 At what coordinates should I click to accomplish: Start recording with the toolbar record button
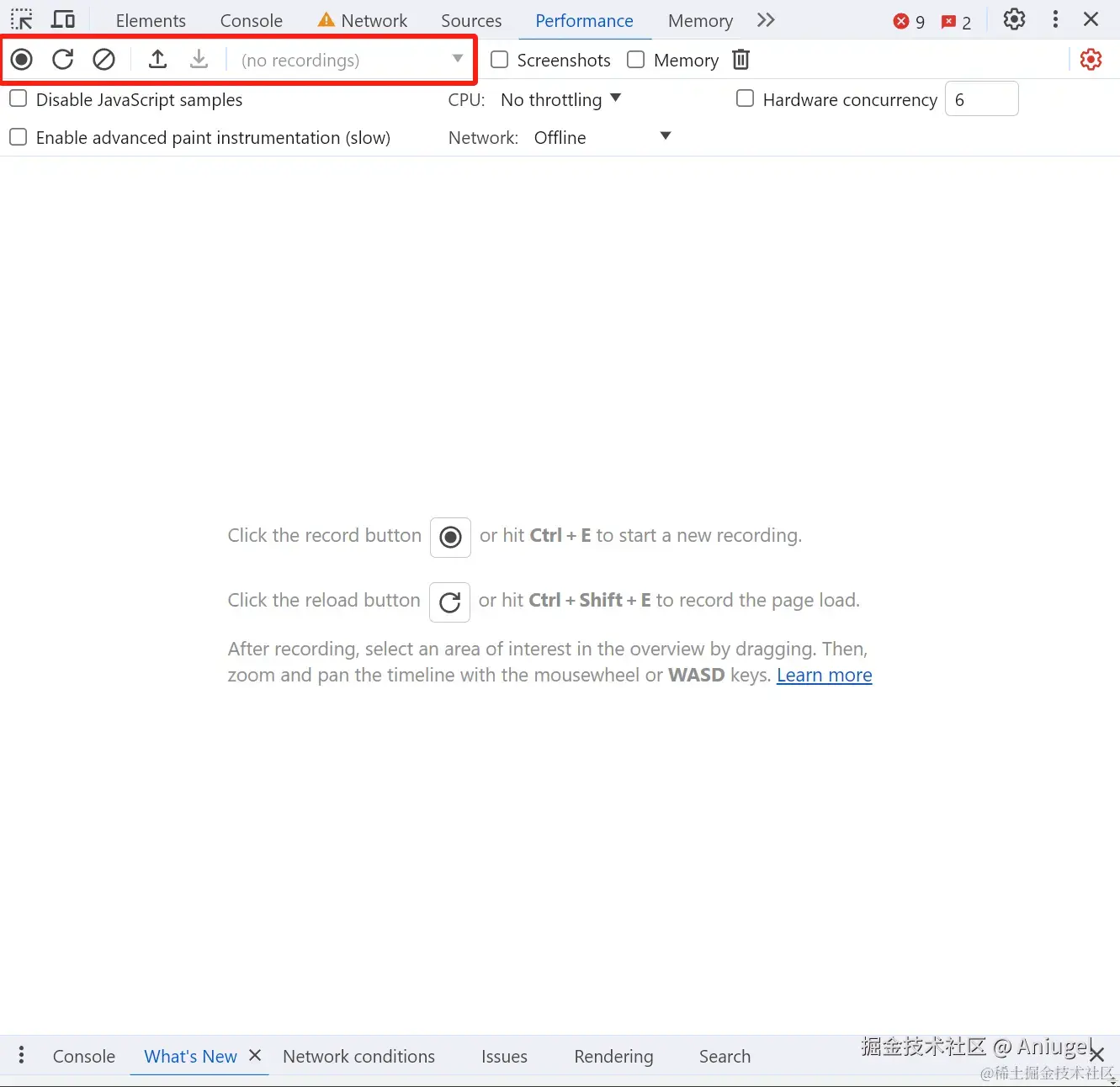click(x=22, y=59)
